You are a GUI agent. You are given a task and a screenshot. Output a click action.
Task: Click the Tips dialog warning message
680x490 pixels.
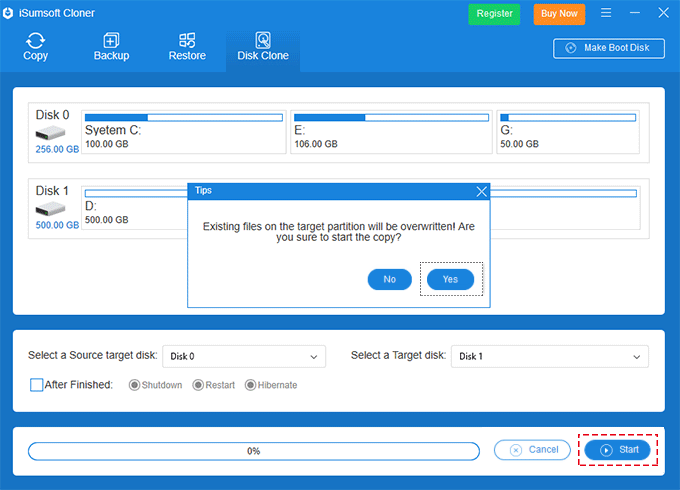(339, 232)
